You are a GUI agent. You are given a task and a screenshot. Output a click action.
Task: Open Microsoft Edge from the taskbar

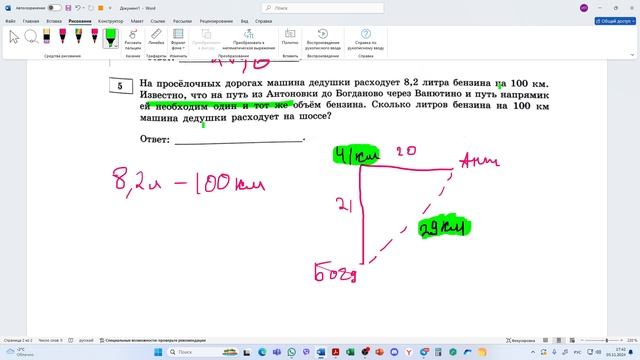[x=262, y=352]
